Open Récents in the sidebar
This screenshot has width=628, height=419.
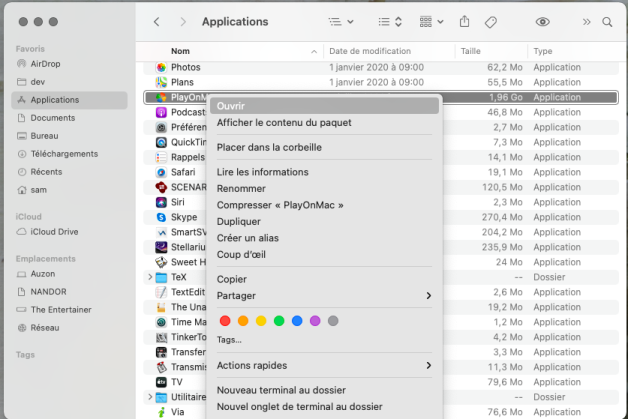point(70,172)
